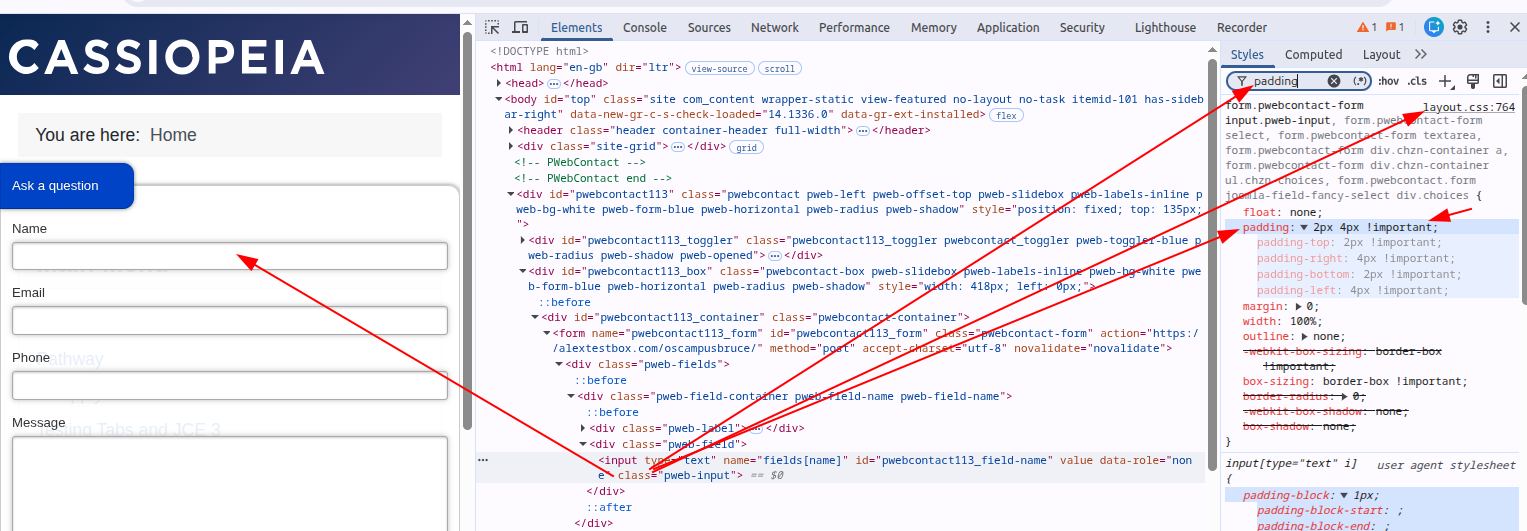Expand the head element node
This screenshot has width=1527, height=531.
499,84
